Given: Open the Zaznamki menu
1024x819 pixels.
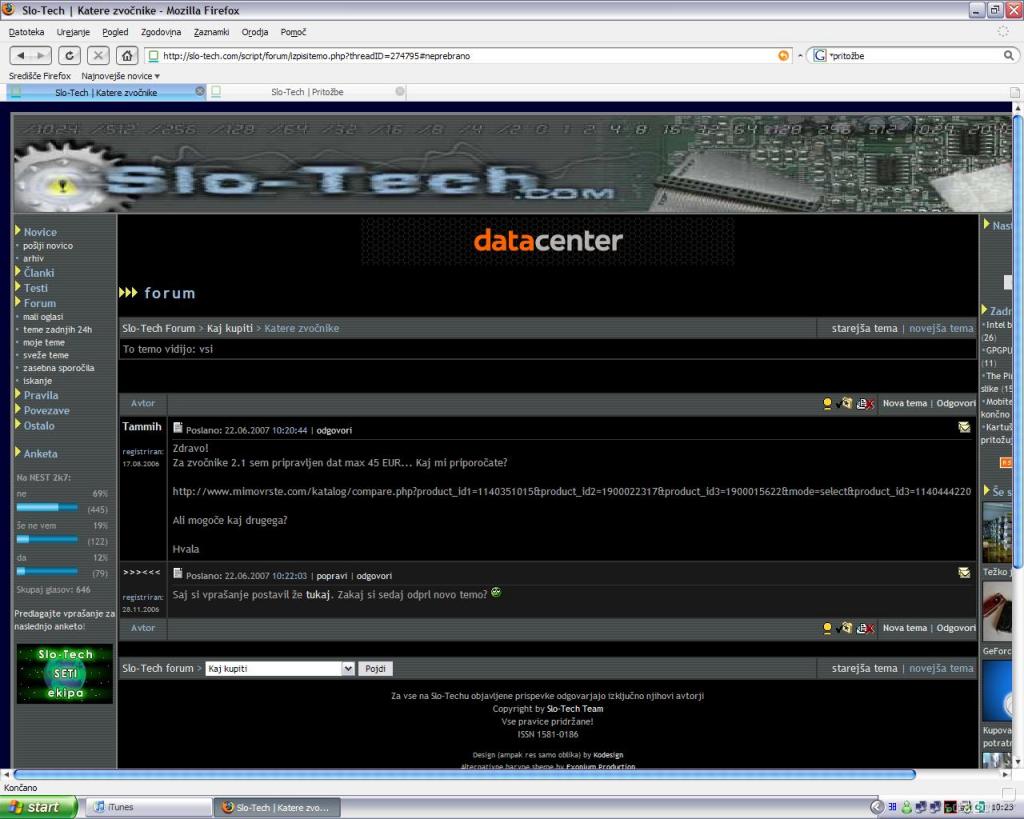Looking at the screenshot, I should 211,32.
